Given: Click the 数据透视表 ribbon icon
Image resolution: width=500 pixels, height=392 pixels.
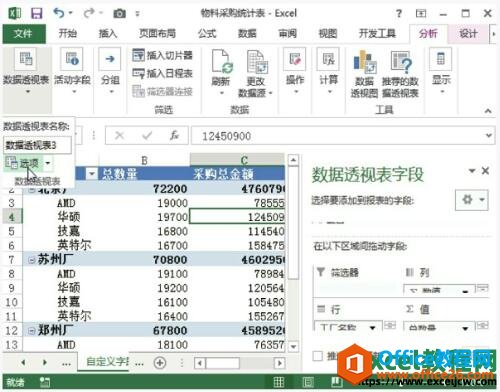Looking at the screenshot, I should pos(26,60).
